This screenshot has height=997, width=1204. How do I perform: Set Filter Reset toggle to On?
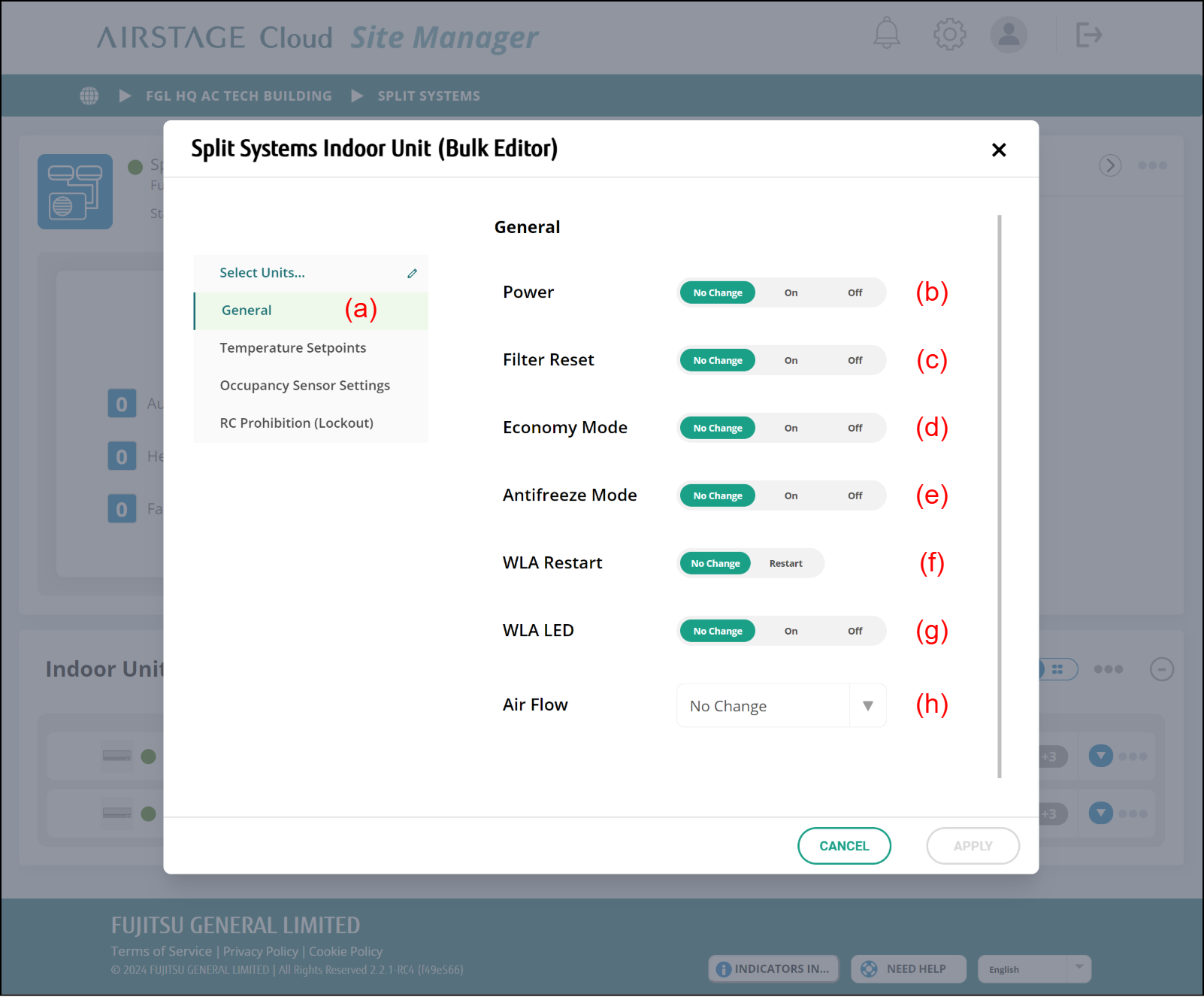coord(791,361)
